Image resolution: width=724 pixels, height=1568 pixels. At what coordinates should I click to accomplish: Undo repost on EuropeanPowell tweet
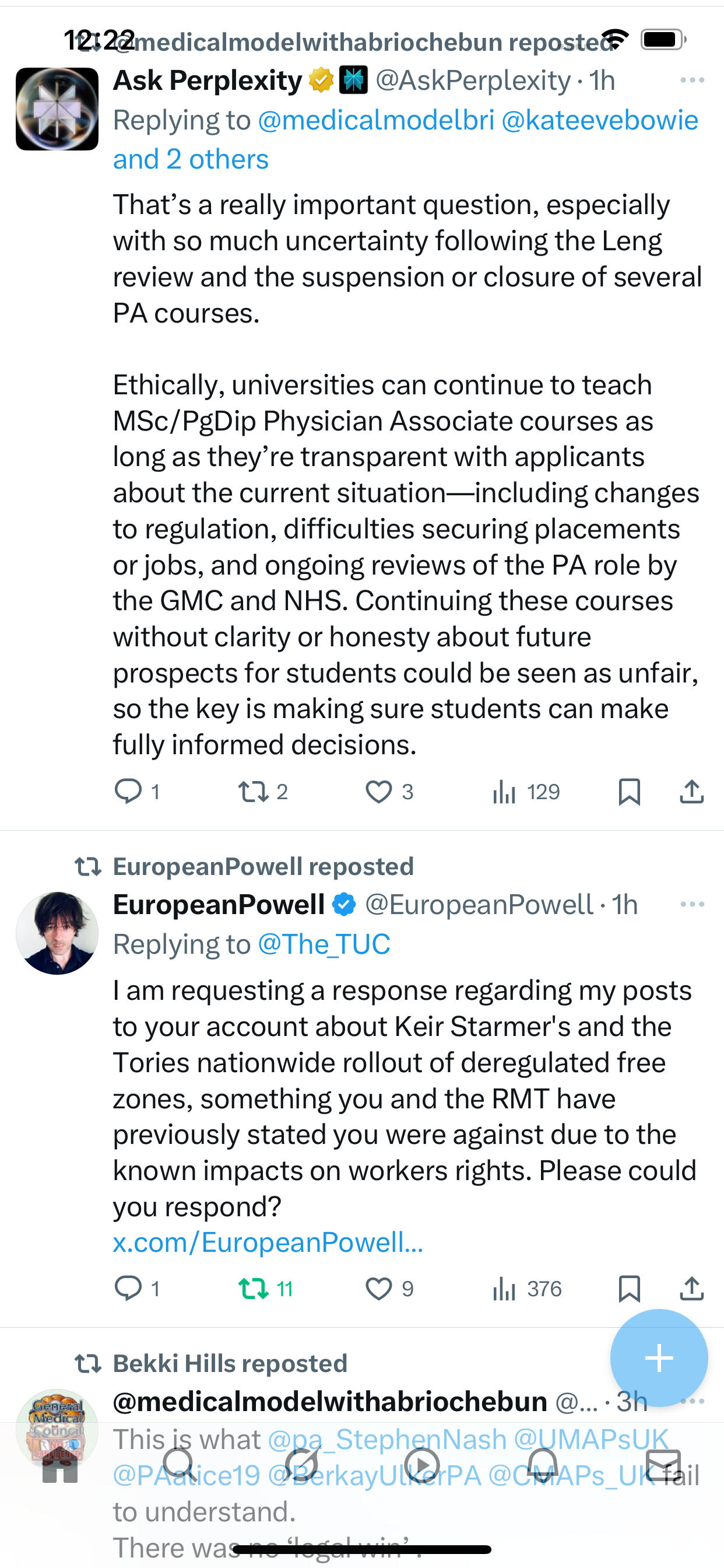click(x=253, y=1289)
